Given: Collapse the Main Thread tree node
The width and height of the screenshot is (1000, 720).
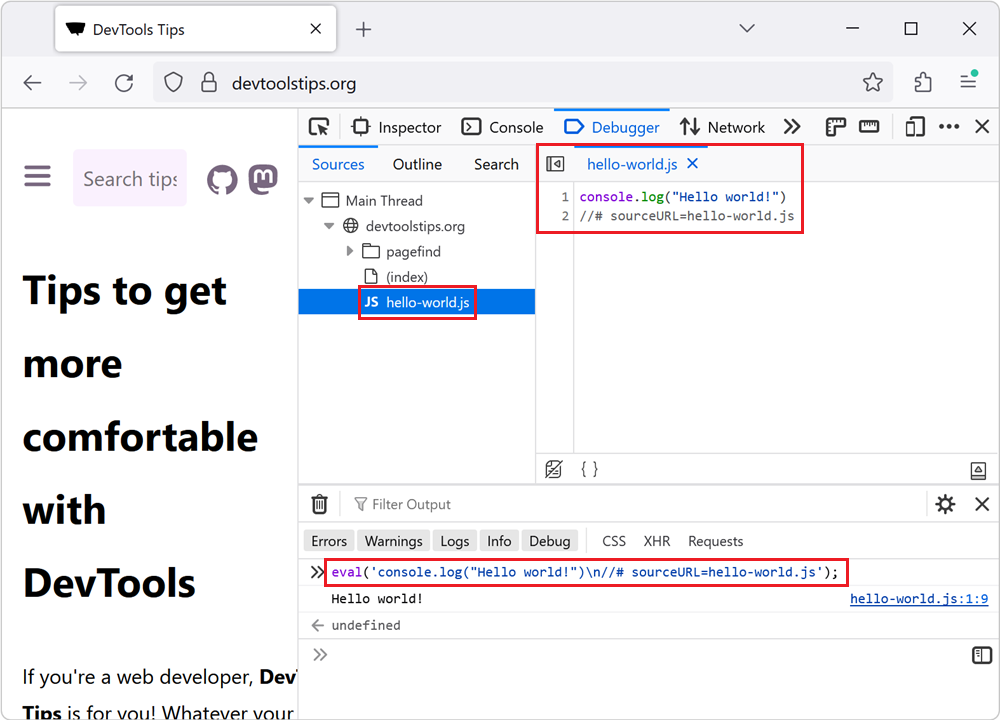Looking at the screenshot, I should coord(309,200).
